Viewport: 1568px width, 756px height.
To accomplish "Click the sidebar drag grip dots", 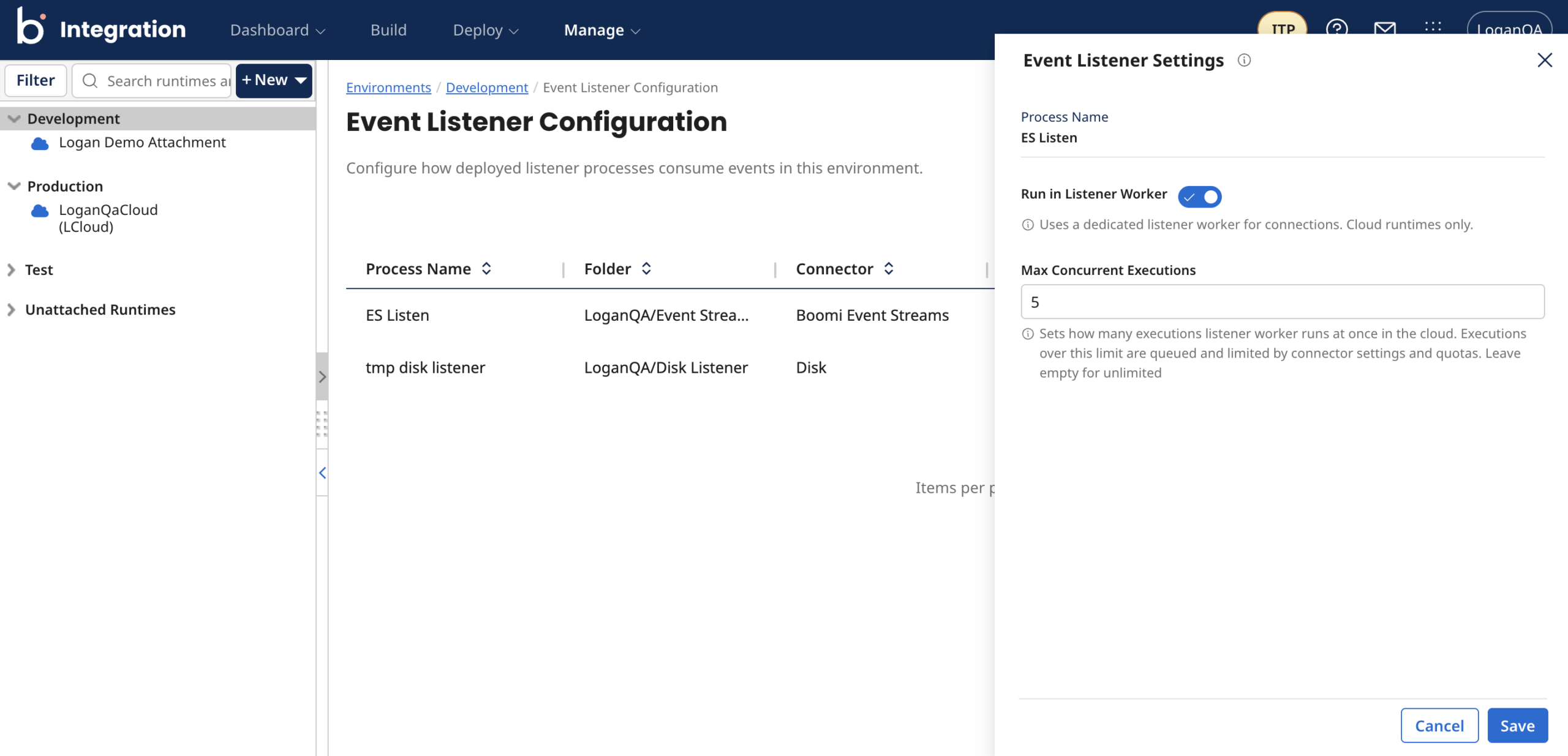I will pyautogui.click(x=322, y=424).
